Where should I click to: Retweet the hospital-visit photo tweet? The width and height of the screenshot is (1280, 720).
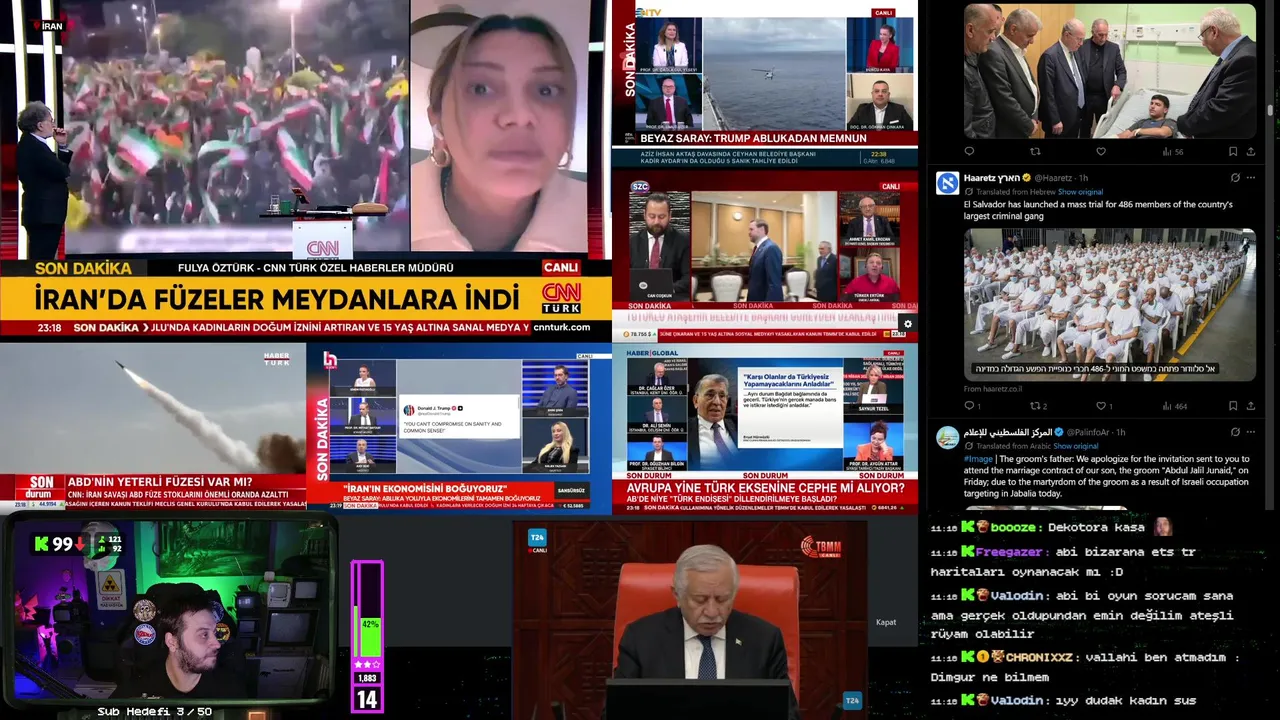(1035, 152)
